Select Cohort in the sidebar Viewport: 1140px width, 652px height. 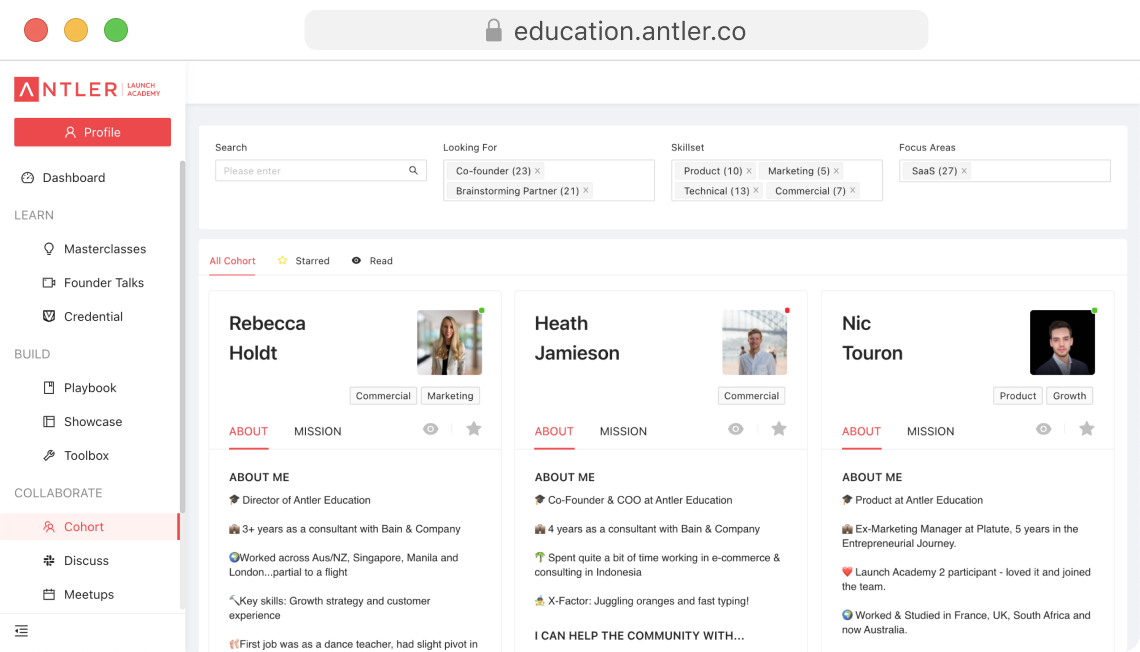89,526
